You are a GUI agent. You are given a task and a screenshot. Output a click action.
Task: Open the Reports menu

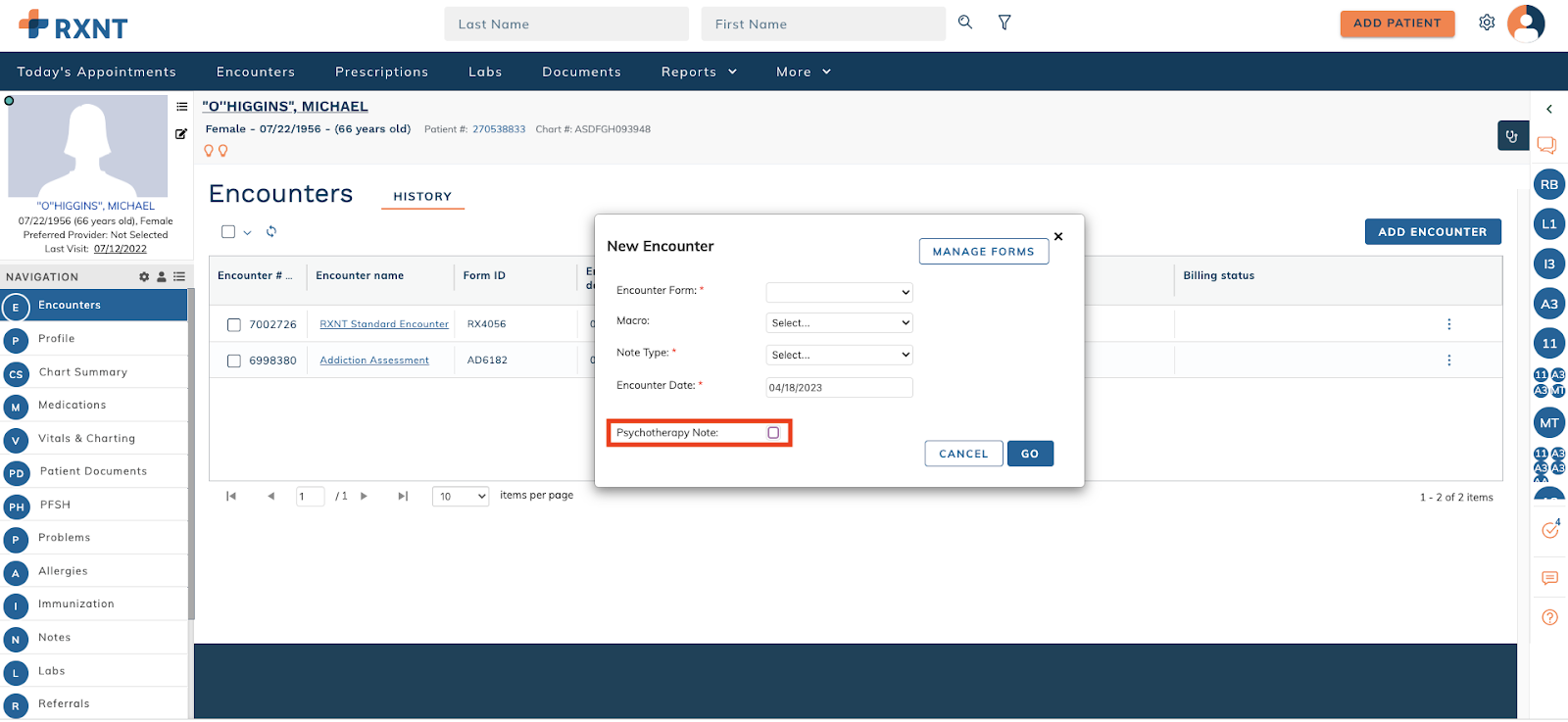click(x=698, y=72)
